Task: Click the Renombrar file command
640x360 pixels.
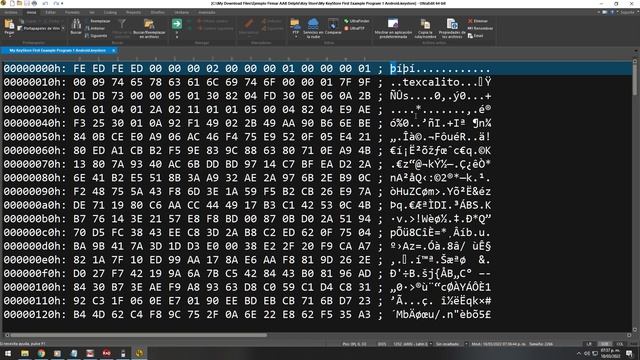Action: pyautogui.click(x=480, y=28)
